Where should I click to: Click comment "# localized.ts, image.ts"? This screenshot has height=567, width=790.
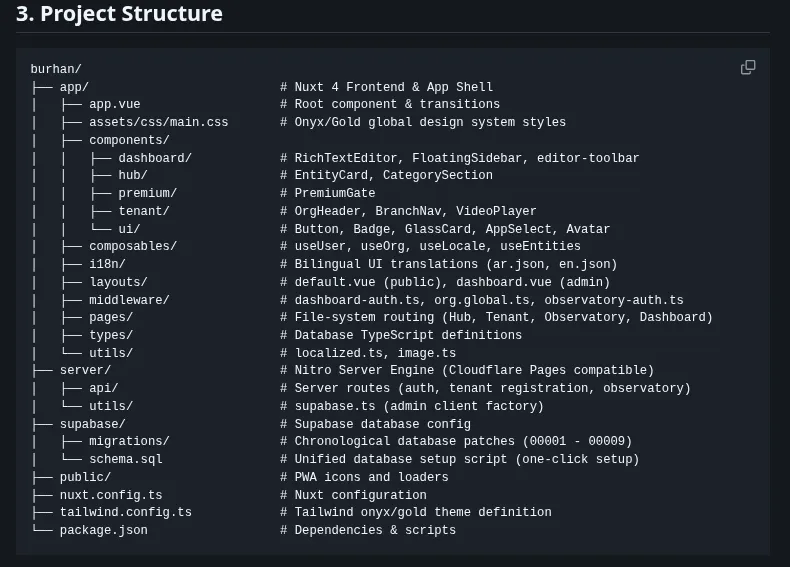[x=368, y=353]
